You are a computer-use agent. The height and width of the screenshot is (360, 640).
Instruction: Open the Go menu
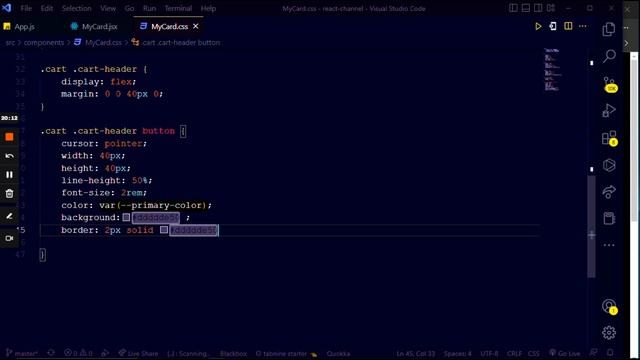point(129,8)
